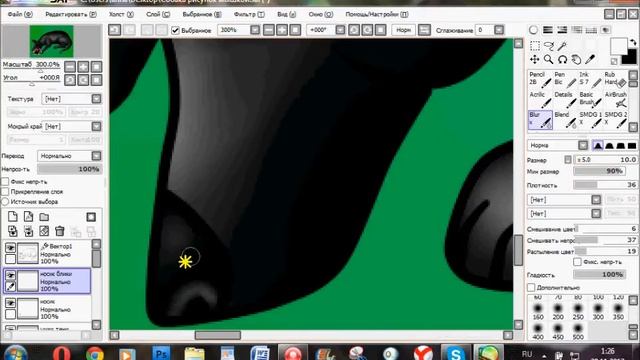Select the rotate canvas tool
This screenshot has width=640, height=360.
pos(562,60)
